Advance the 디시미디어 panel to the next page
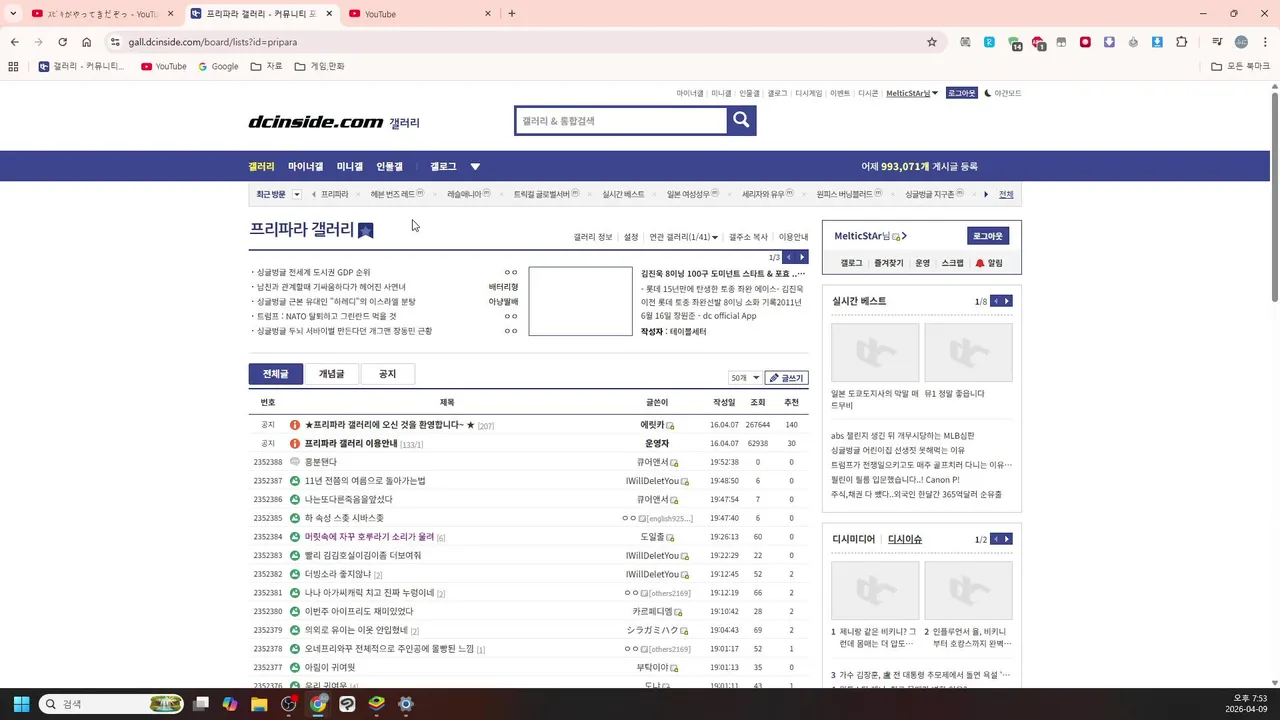This screenshot has height=720, width=1280. (1007, 539)
